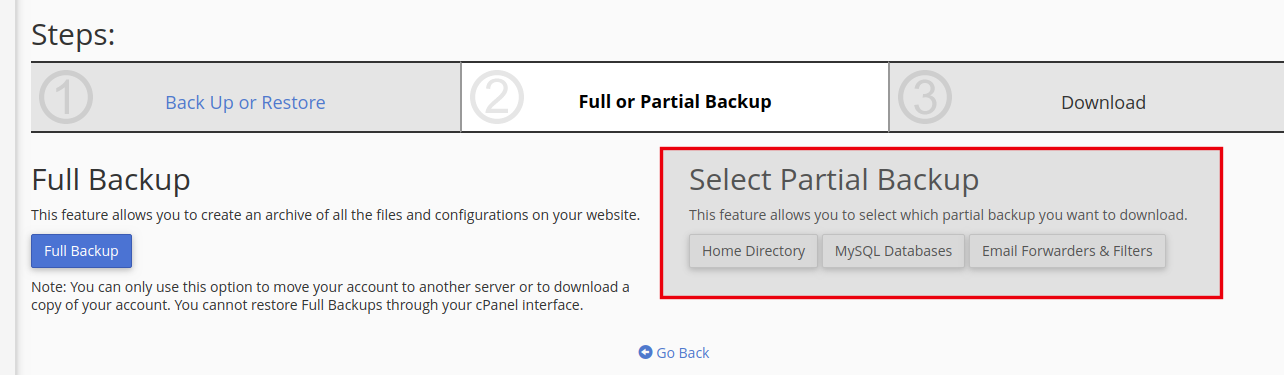This screenshot has height=375, width=1284.
Task: Click the note about restoring Full Backups
Action: tap(331, 296)
